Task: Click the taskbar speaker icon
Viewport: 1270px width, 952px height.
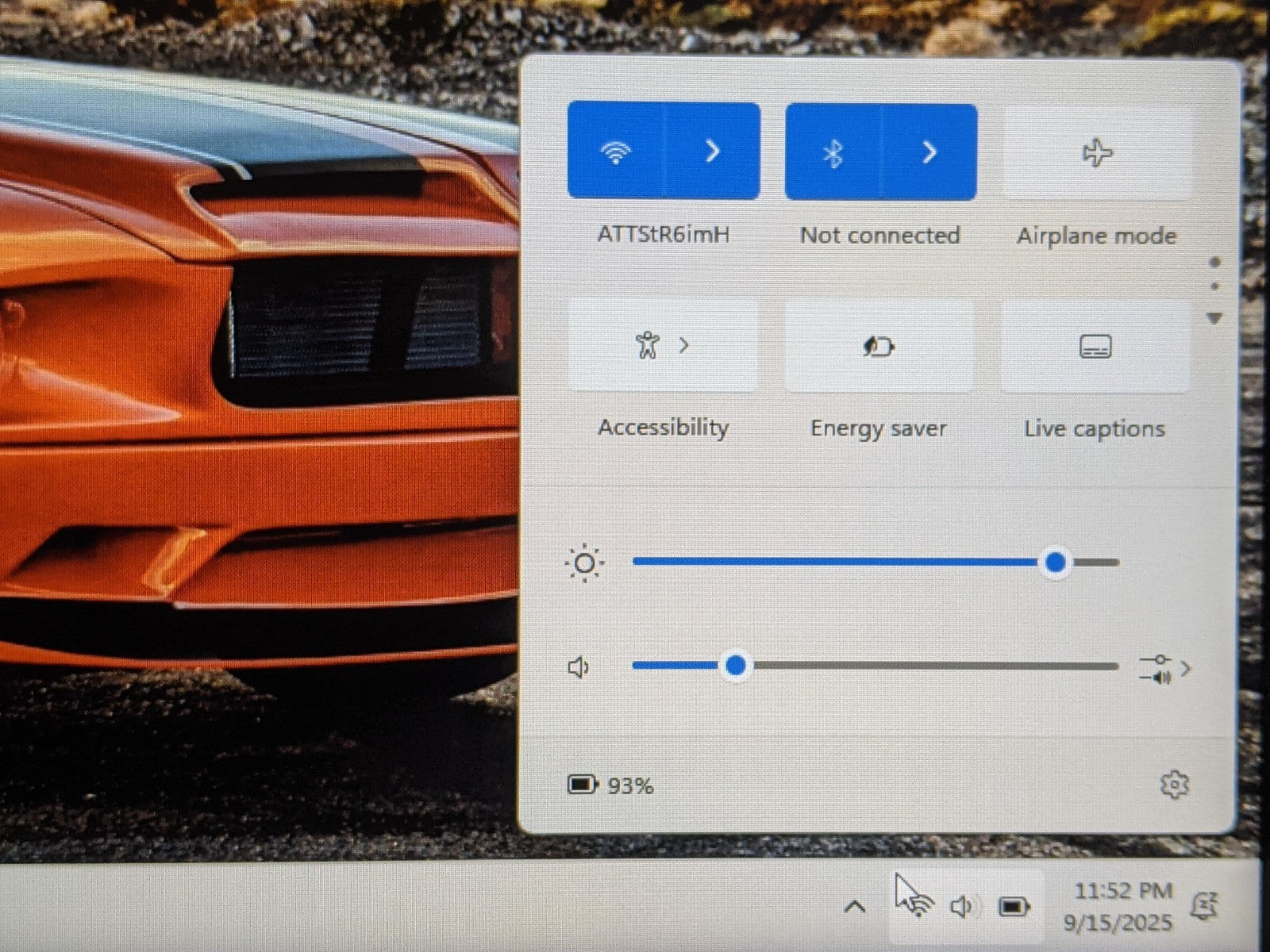Action: pos(961,906)
